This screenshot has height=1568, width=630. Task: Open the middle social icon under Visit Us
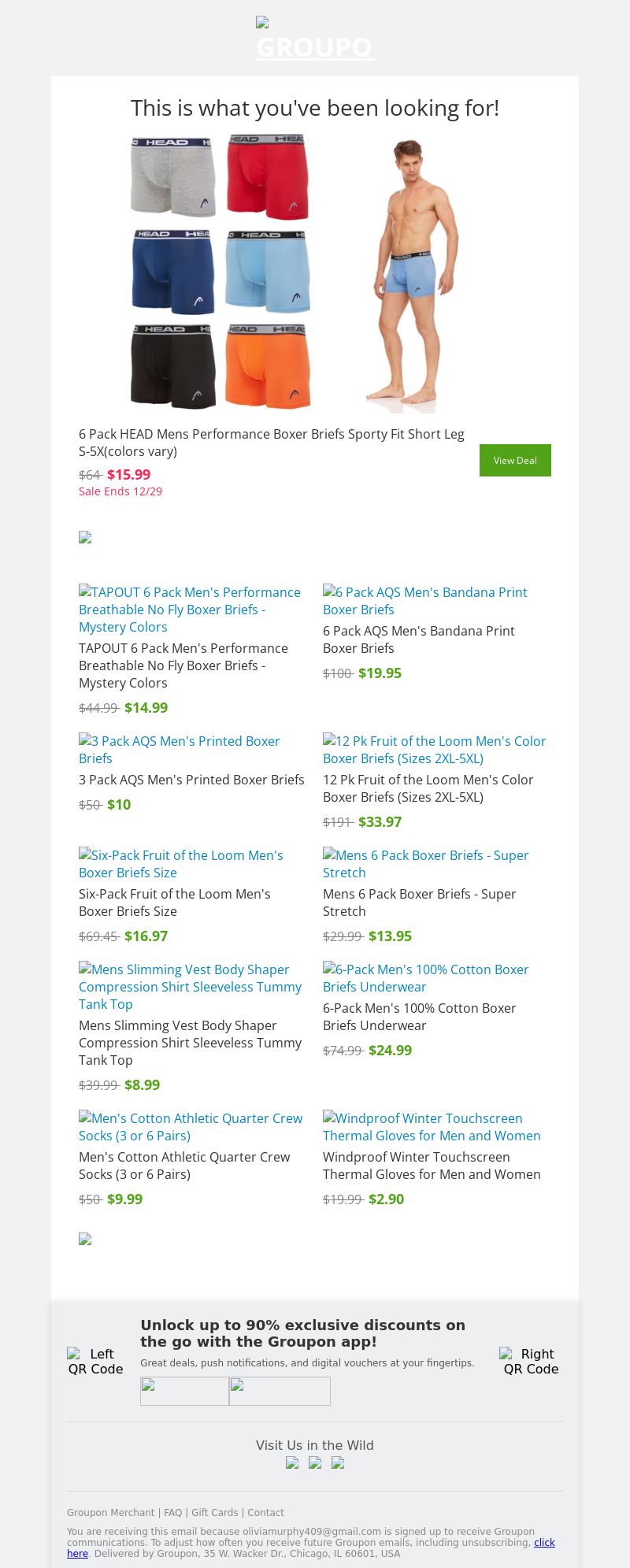(x=315, y=1462)
